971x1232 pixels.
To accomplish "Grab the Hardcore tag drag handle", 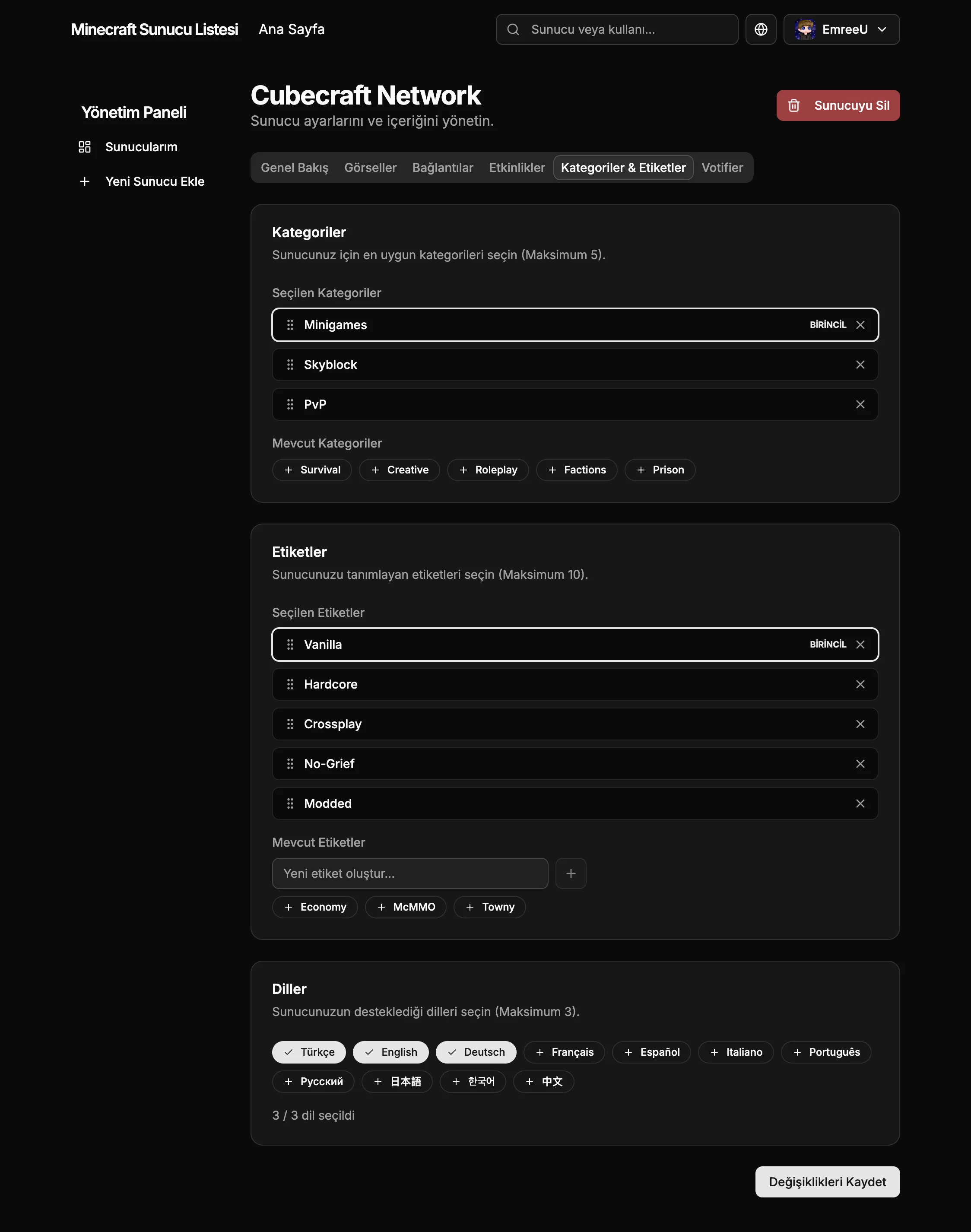I will (291, 684).
